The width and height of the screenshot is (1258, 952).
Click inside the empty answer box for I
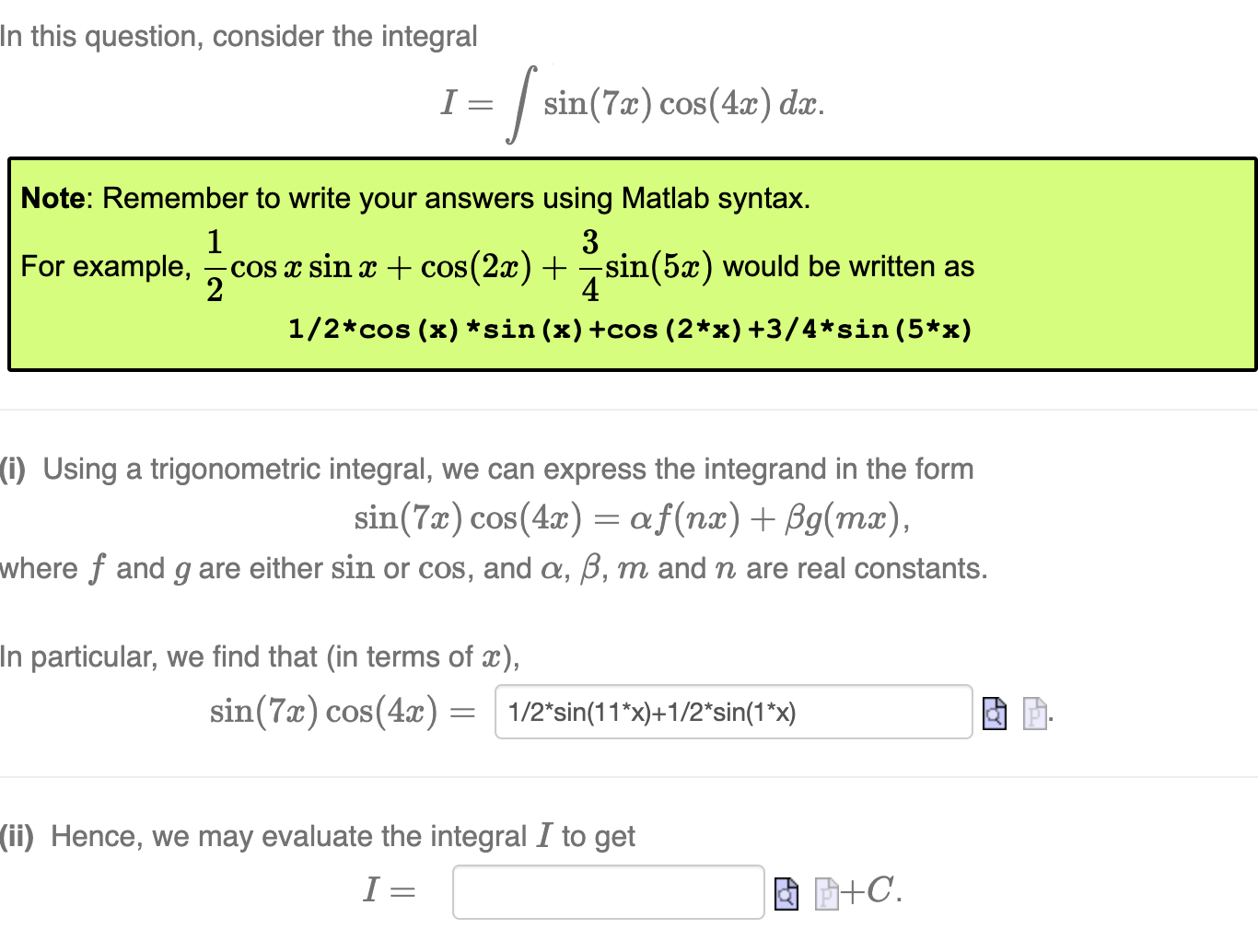pos(608,891)
